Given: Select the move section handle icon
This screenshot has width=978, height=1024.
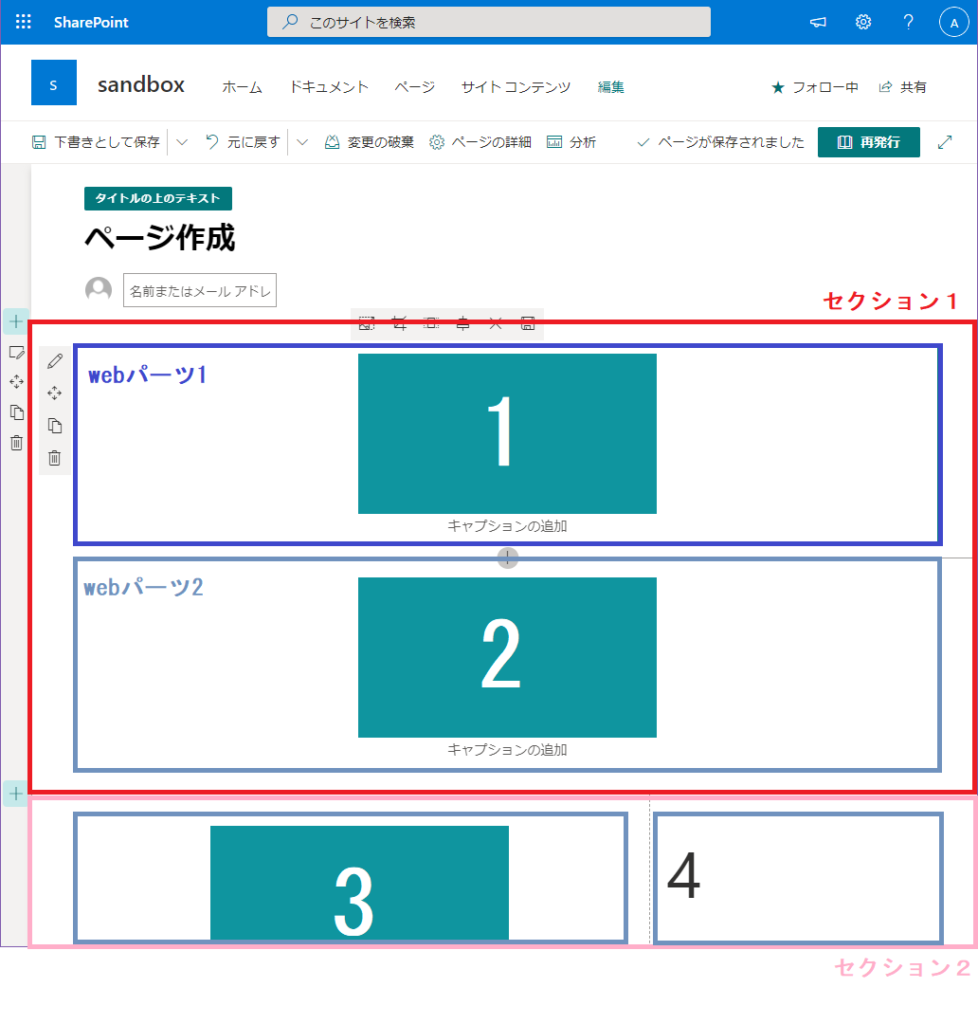Looking at the screenshot, I should pyautogui.click(x=16, y=382).
